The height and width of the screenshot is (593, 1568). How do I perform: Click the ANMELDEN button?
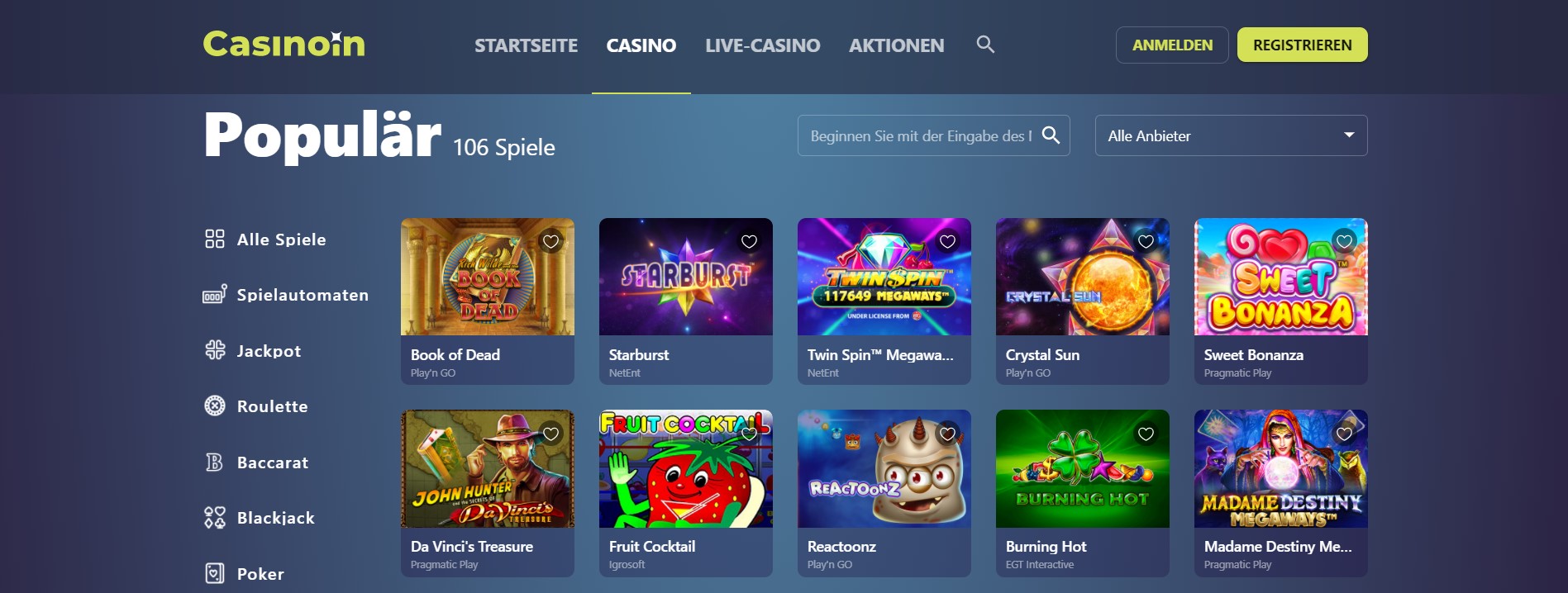pos(1172,45)
